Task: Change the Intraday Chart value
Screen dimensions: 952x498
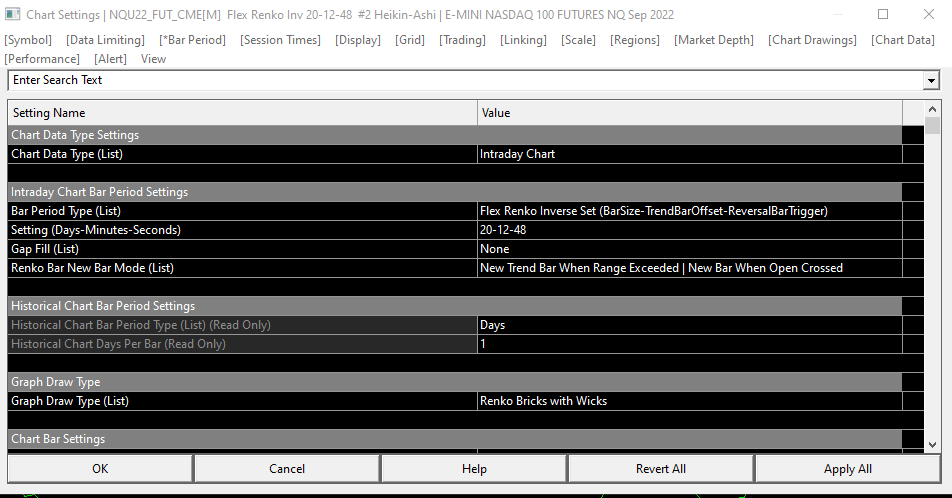Action: tap(690, 154)
